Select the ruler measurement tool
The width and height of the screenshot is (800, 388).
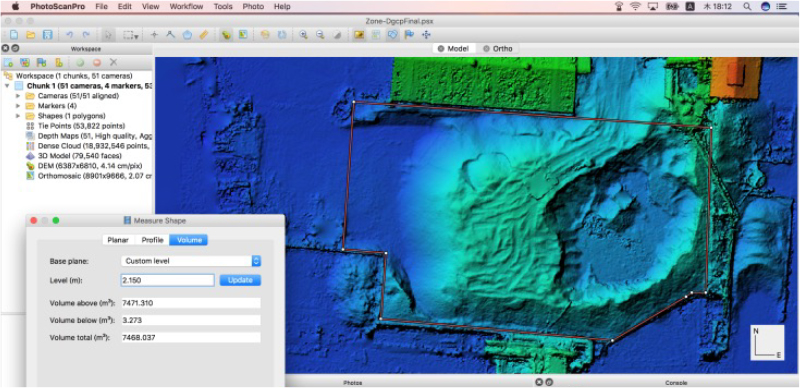[x=204, y=35]
